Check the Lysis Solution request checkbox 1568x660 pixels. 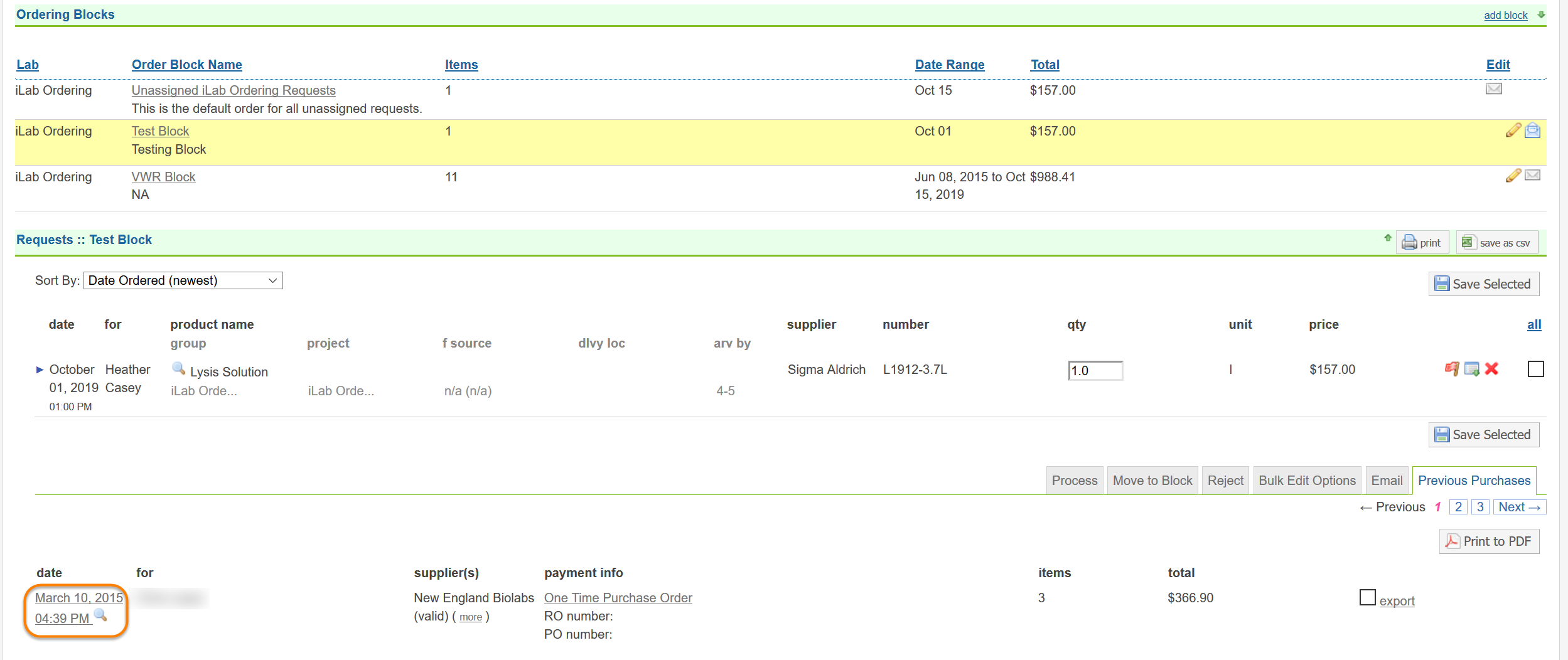tap(1535, 369)
